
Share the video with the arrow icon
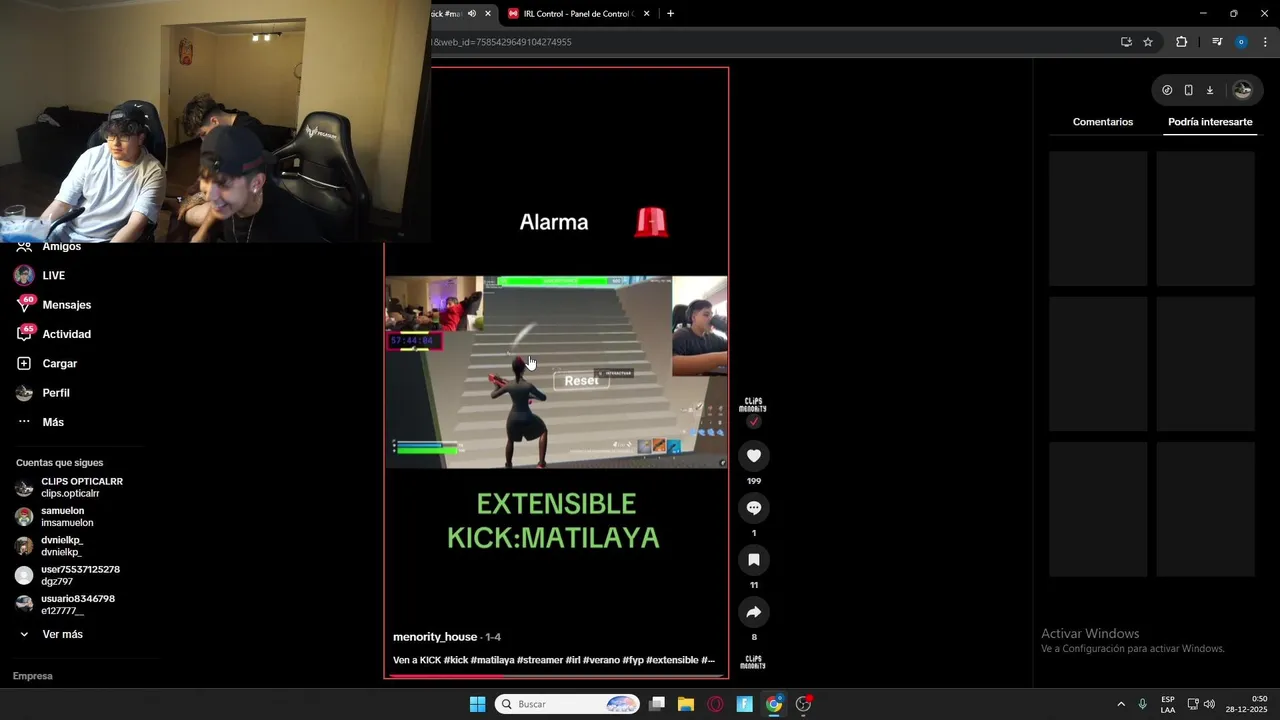(x=754, y=612)
